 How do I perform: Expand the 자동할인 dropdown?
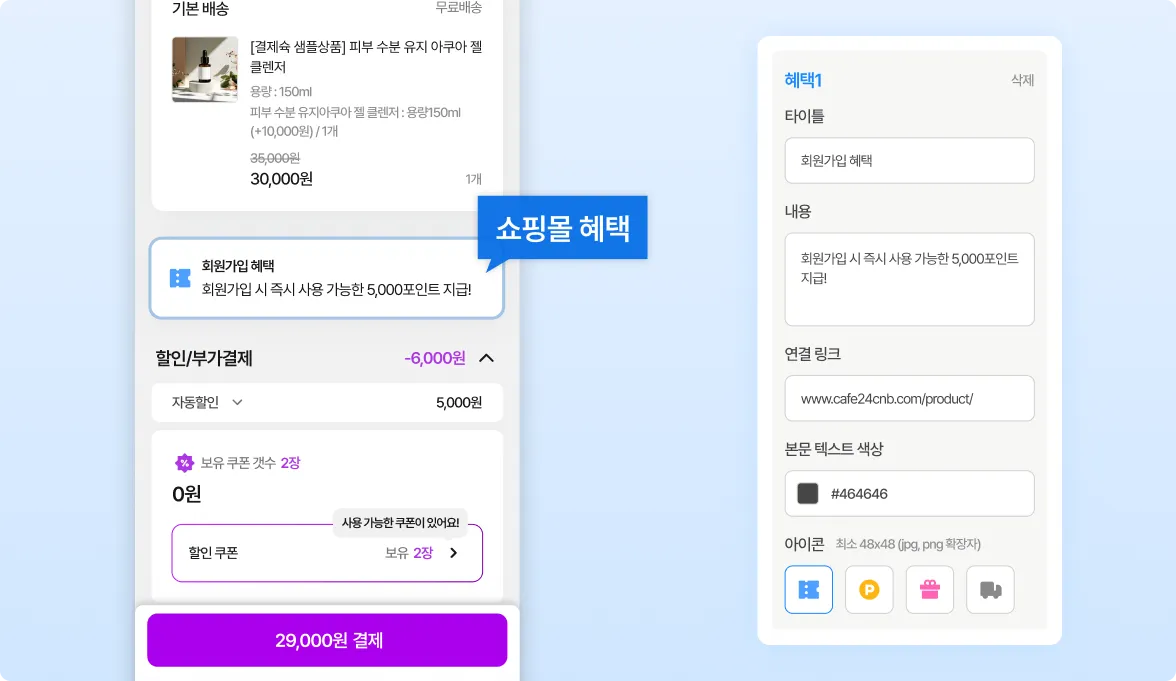(x=237, y=402)
